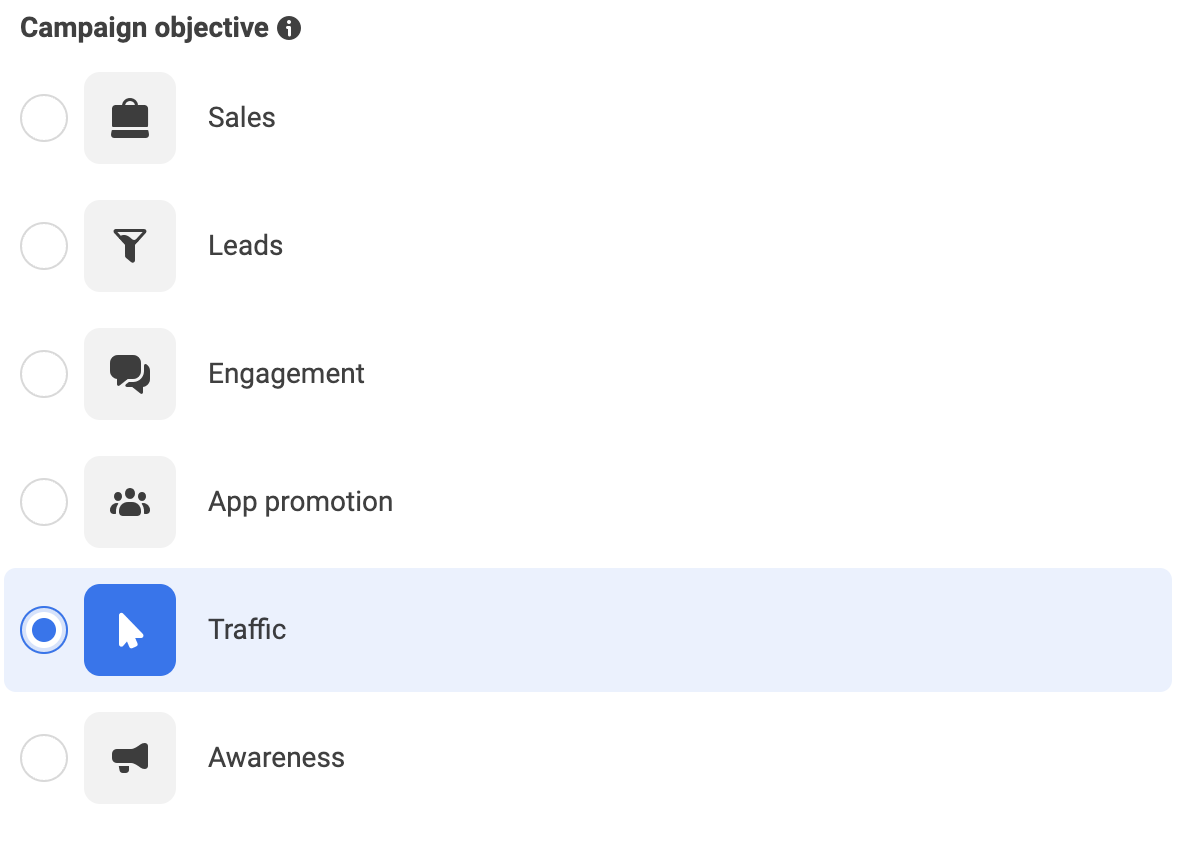Click the Leads funnel icon
The width and height of the screenshot is (1186, 842).
pyautogui.click(x=130, y=246)
